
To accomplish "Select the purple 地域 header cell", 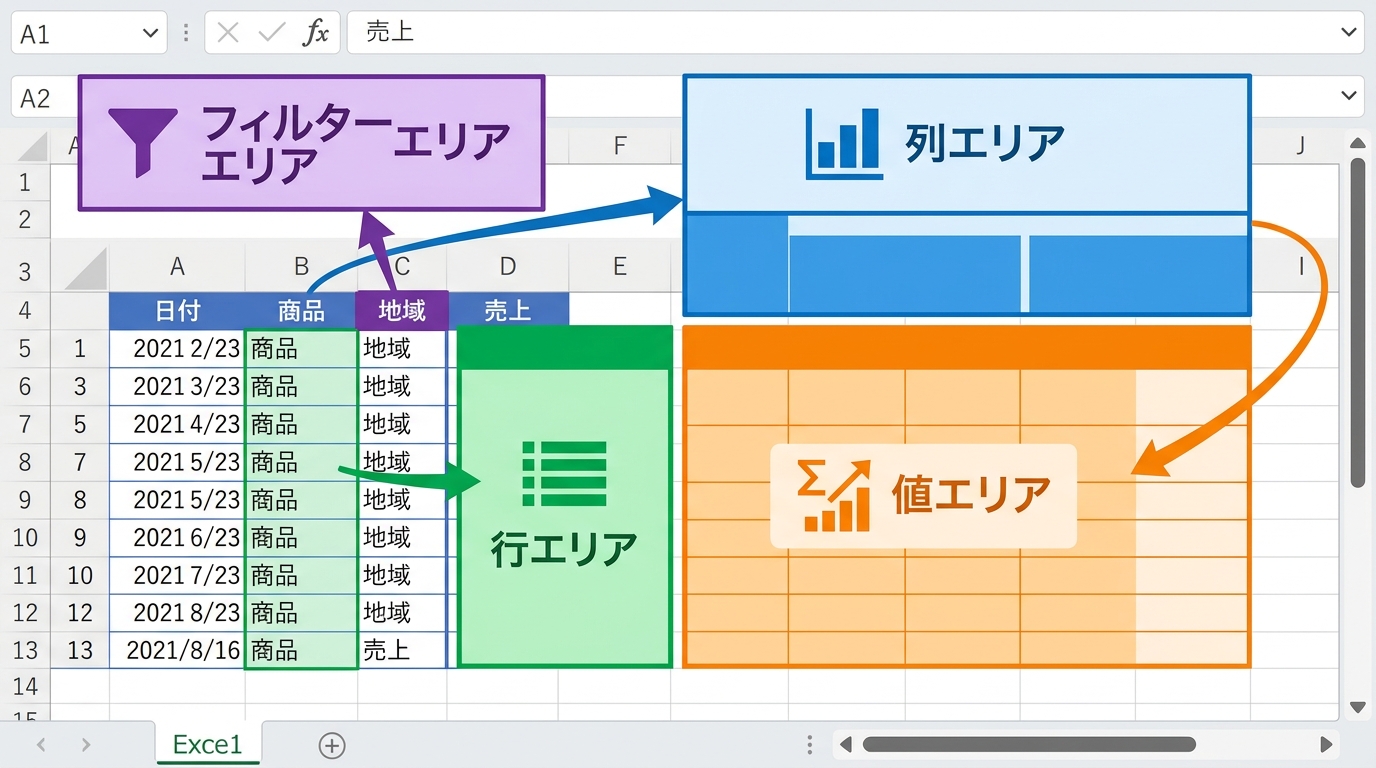I will coord(402,311).
